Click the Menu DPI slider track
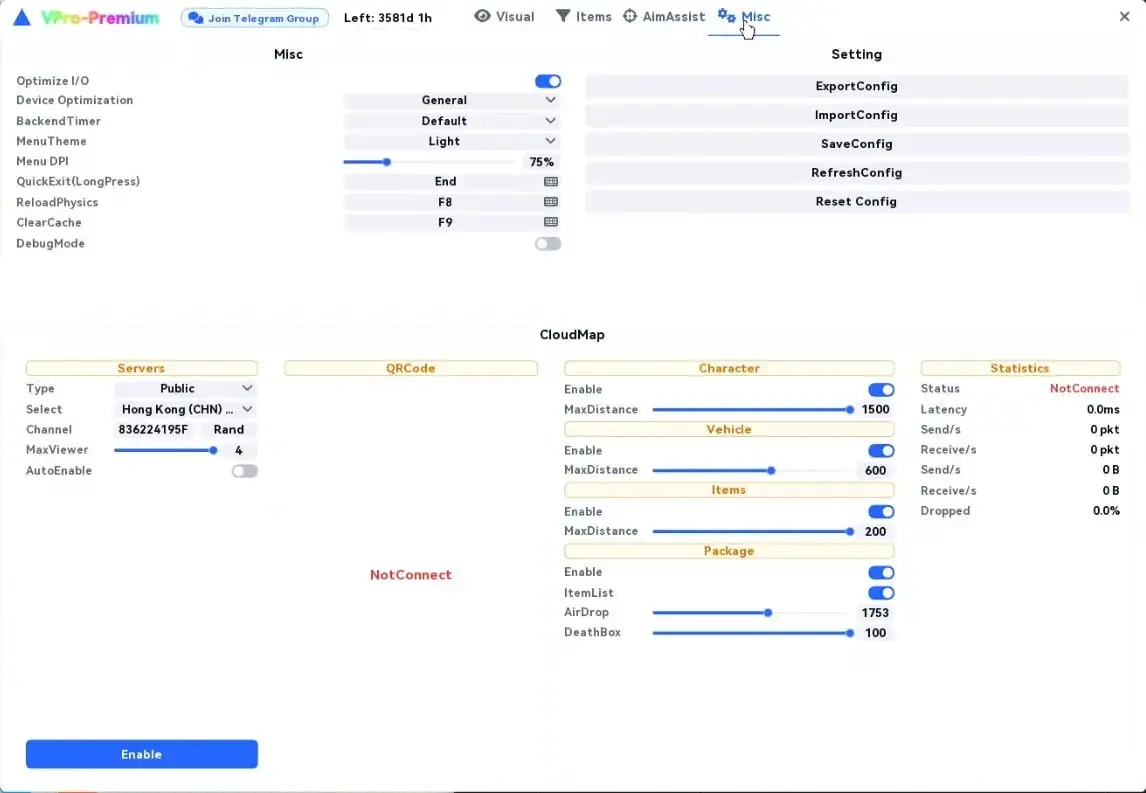The height and width of the screenshot is (793, 1146). pyautogui.click(x=430, y=162)
